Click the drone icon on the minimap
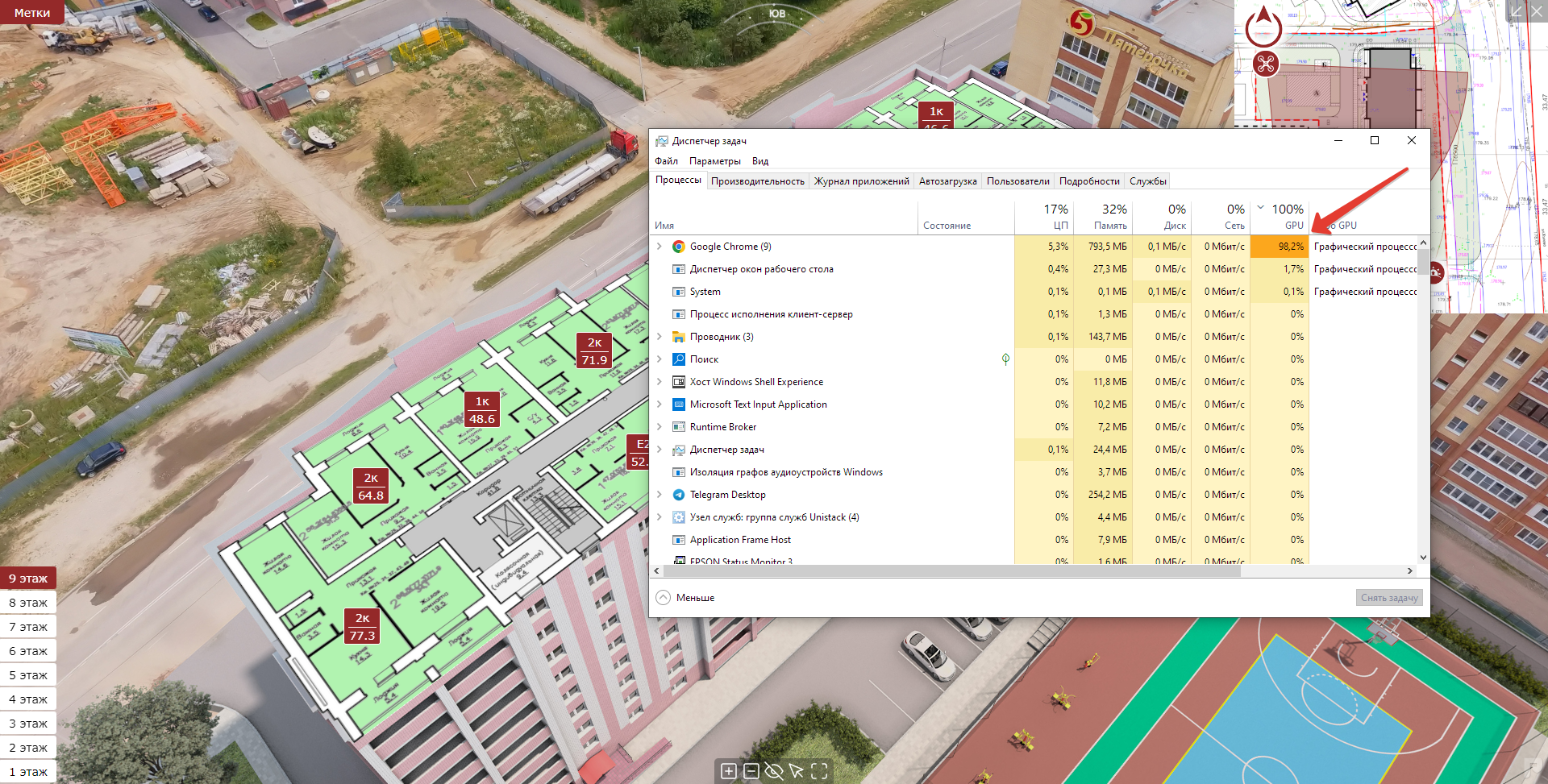This screenshot has height=784, width=1548. [1265, 63]
